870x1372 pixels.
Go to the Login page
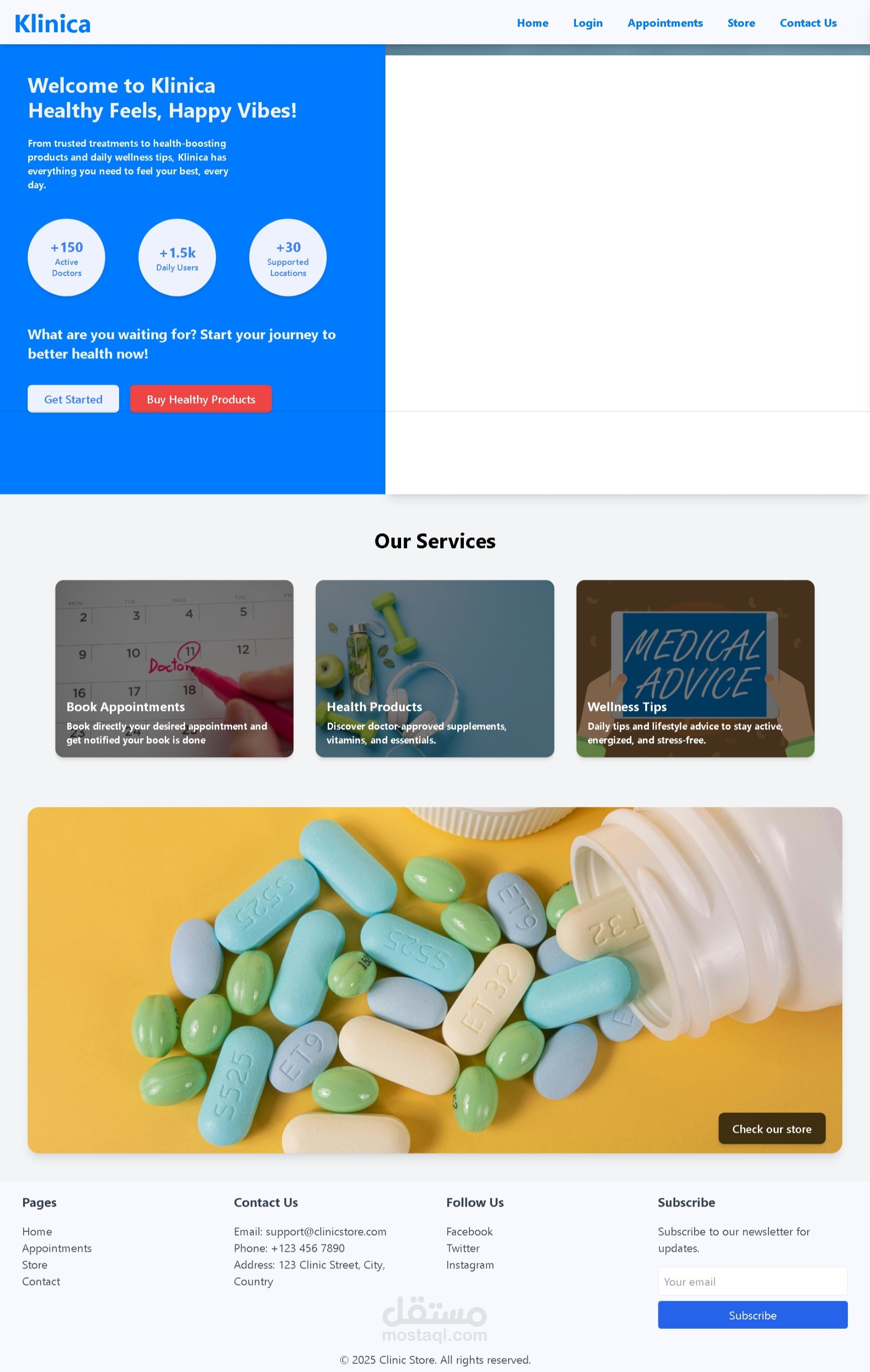588,23
